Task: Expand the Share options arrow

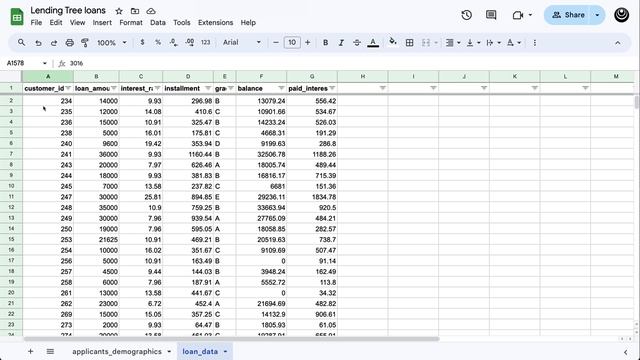Action: pyautogui.click(x=597, y=15)
